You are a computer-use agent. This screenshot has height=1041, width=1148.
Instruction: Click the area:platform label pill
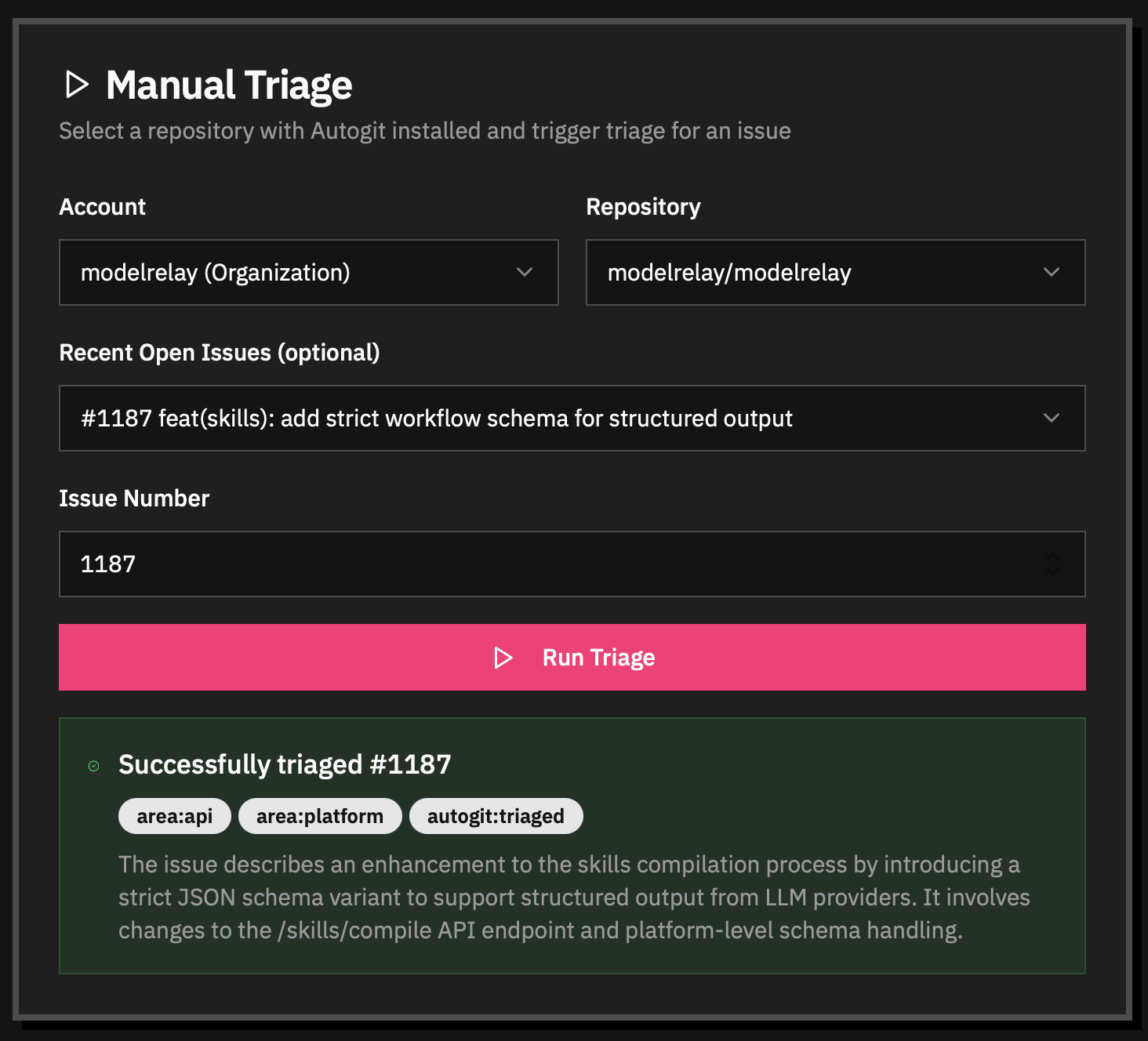coord(320,815)
